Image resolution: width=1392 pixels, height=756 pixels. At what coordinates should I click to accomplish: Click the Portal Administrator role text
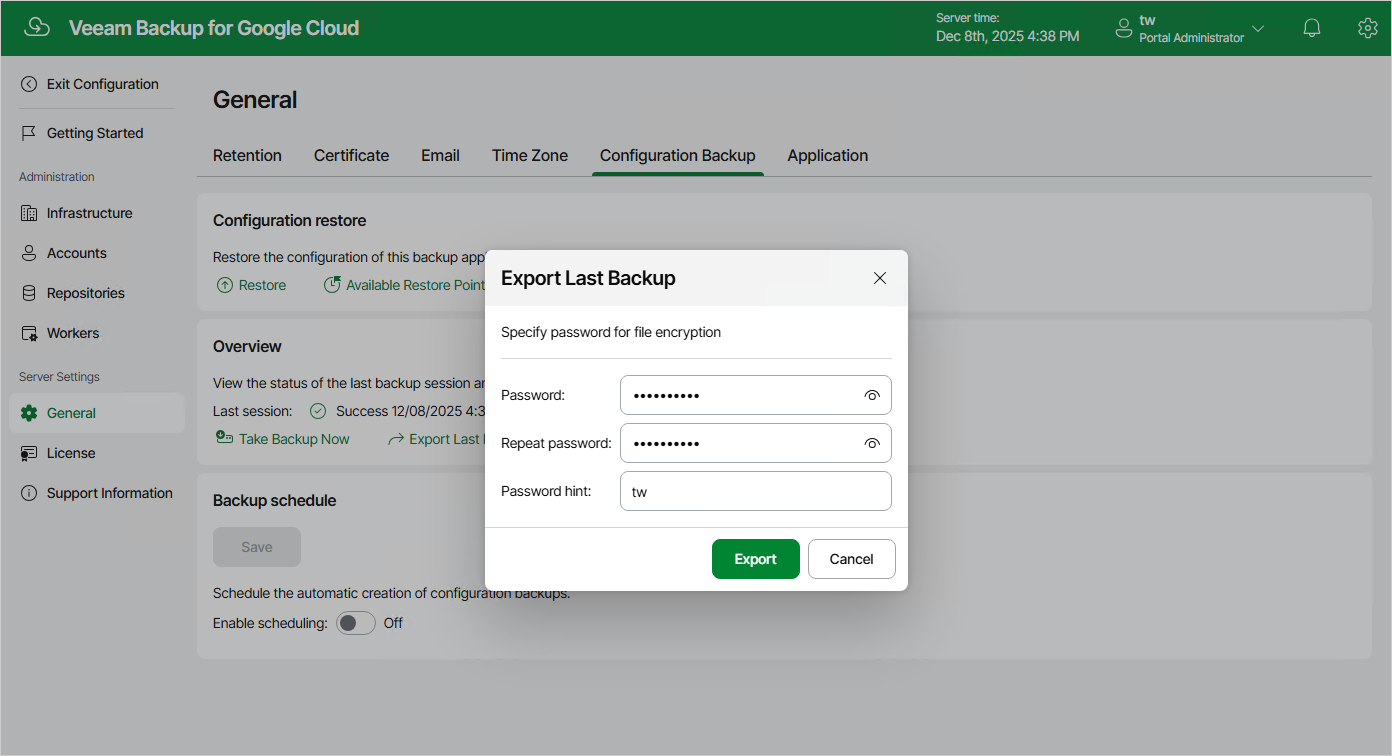1192,38
